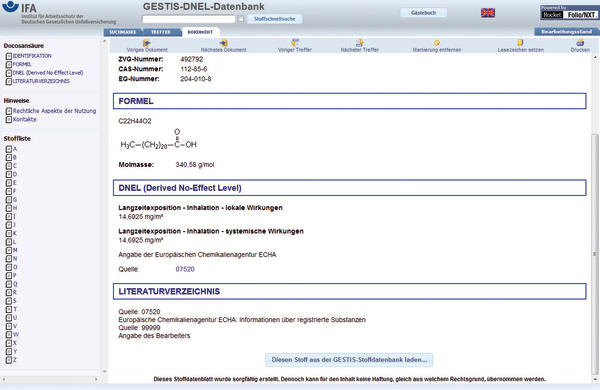The width and height of the screenshot is (600, 390).
Task: Expand the letter M in Stoffliste
Action: click(9, 250)
